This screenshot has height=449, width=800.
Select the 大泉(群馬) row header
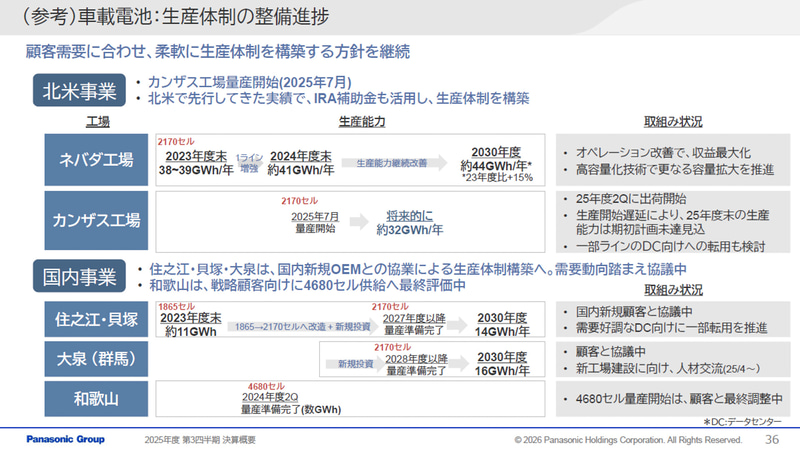(96, 359)
